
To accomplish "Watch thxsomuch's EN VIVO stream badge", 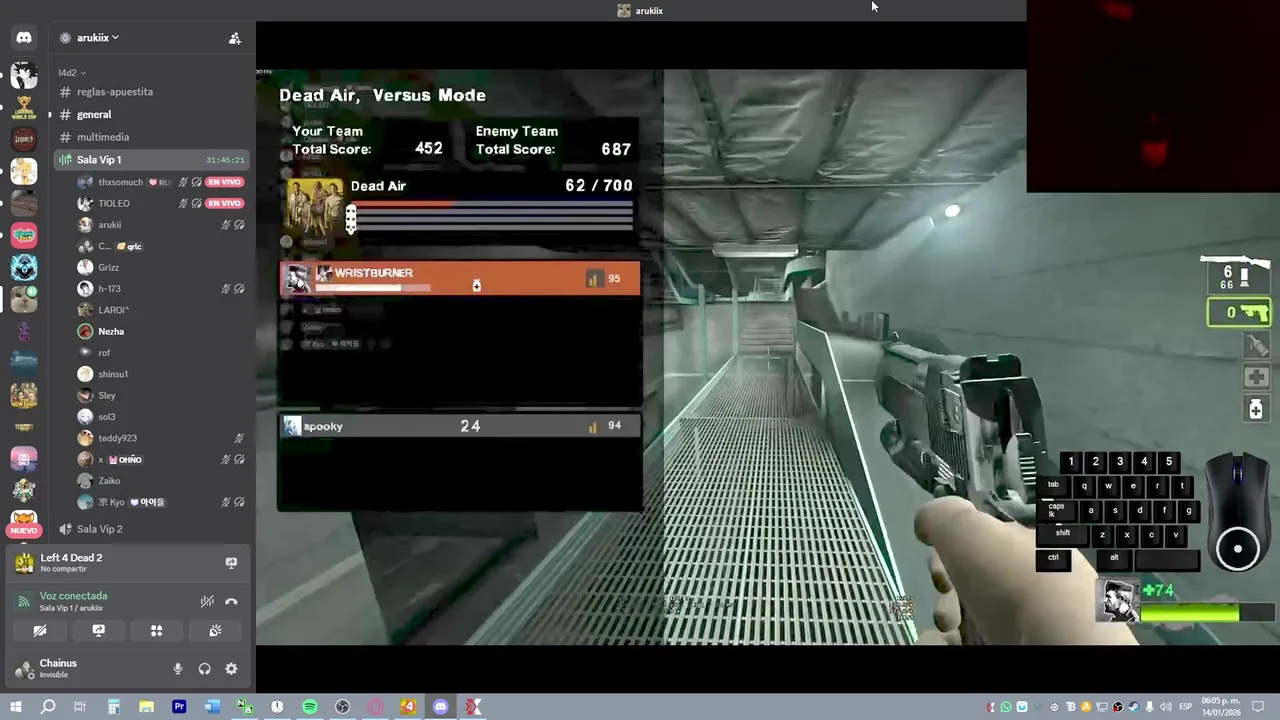I will [x=225, y=182].
